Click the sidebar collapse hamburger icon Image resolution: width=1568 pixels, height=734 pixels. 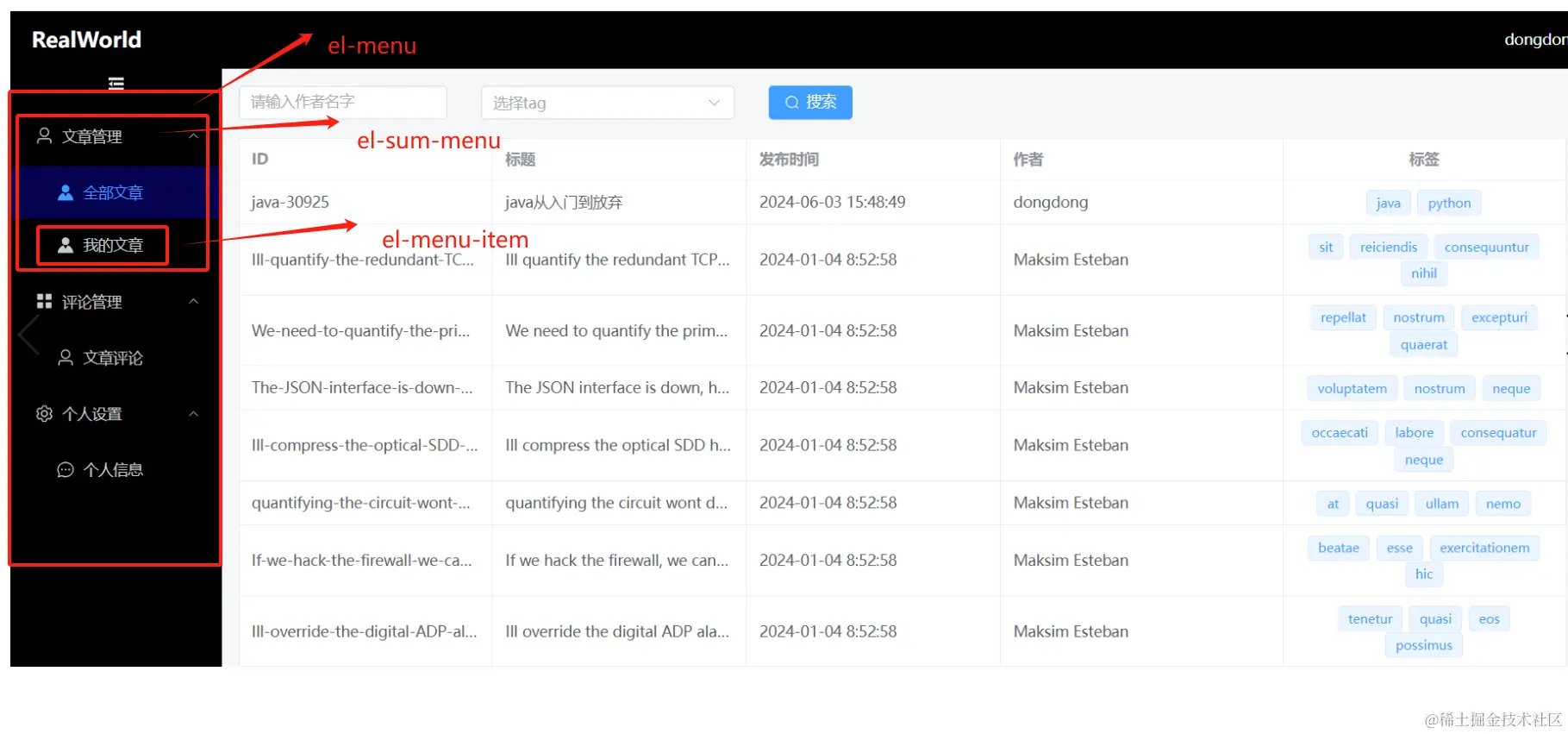click(x=116, y=83)
